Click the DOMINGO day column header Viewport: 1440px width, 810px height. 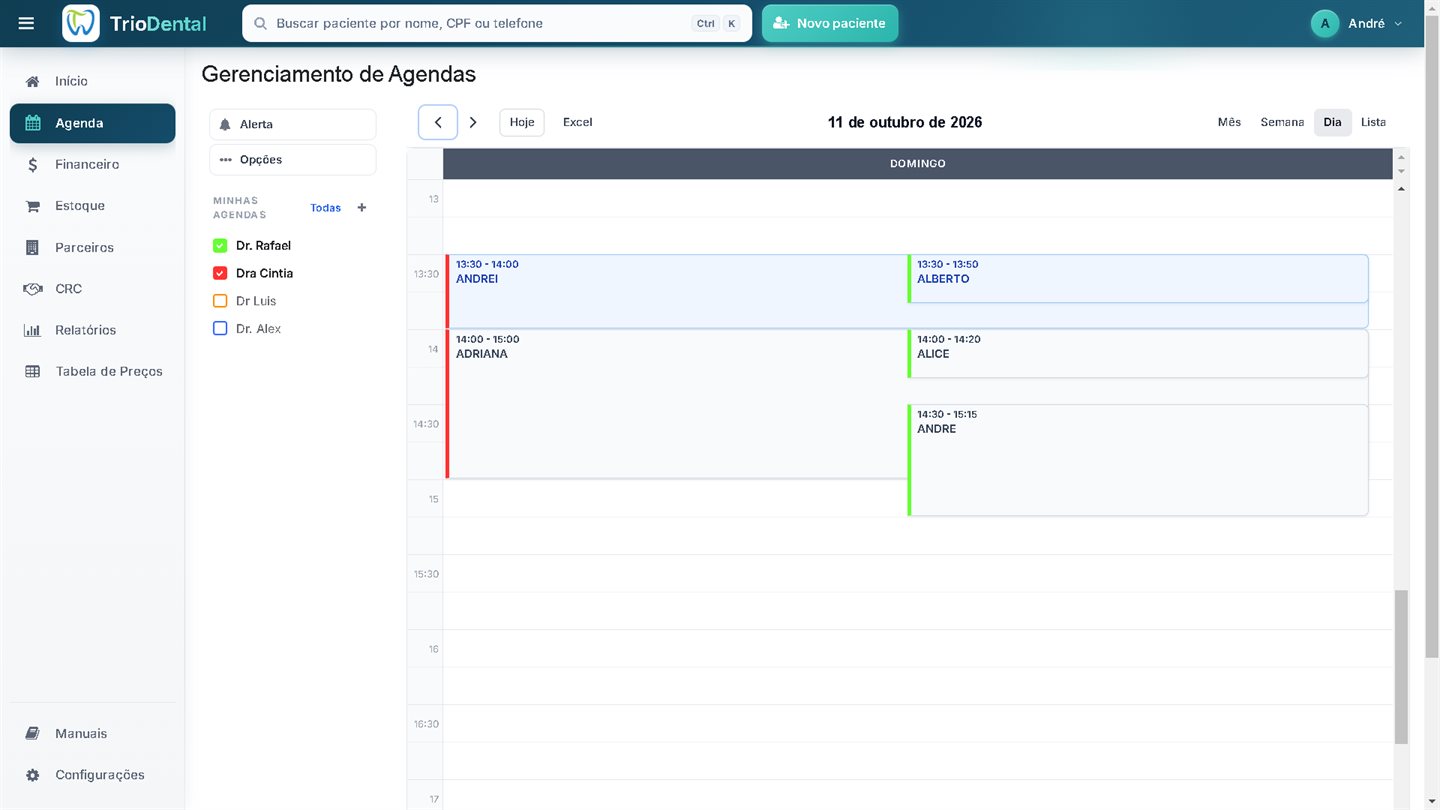coord(918,164)
